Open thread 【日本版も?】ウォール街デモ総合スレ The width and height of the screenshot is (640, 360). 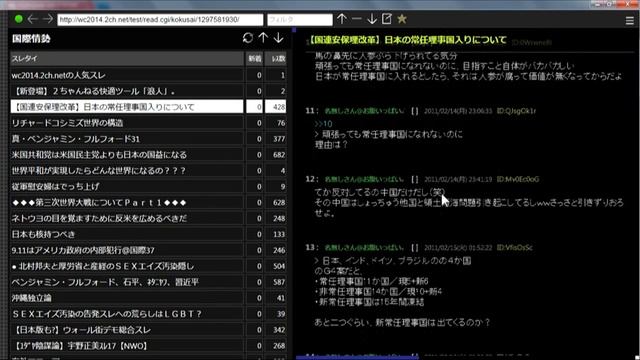click(x=127, y=330)
